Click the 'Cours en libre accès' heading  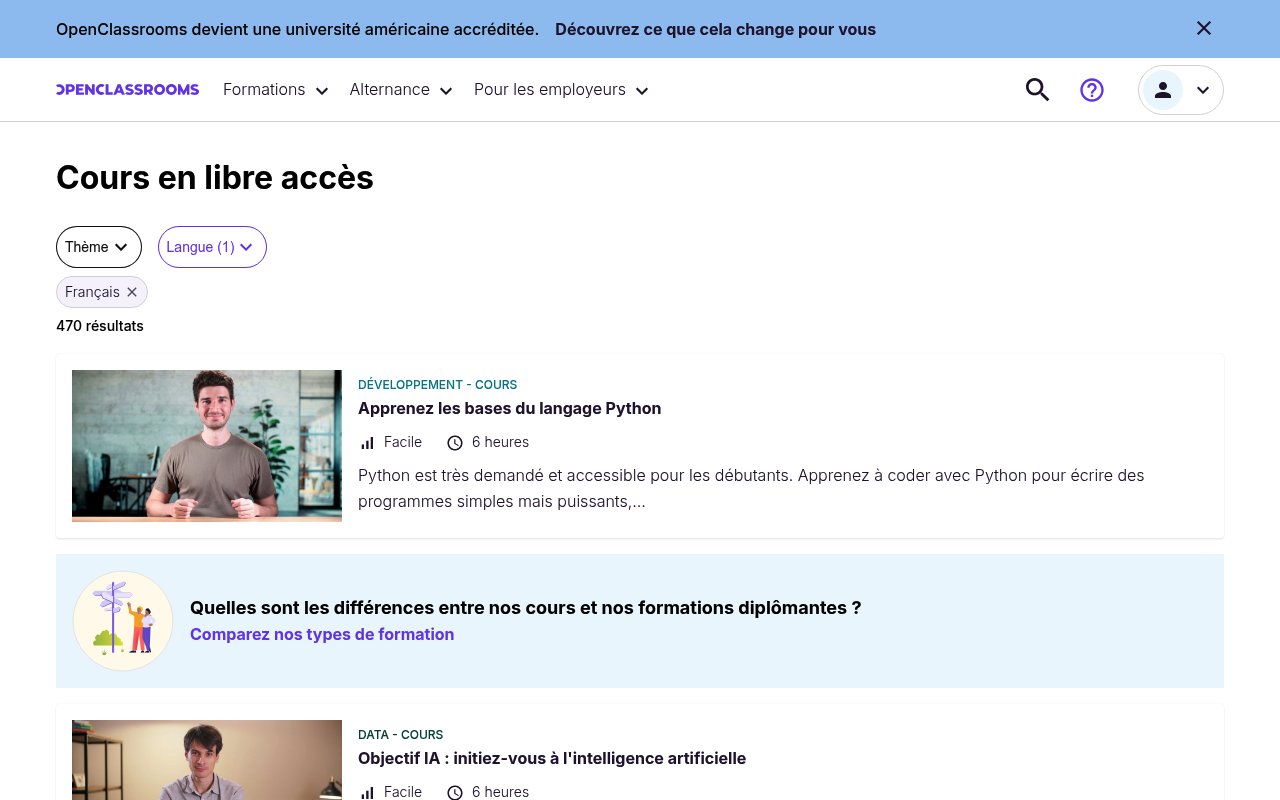click(215, 178)
